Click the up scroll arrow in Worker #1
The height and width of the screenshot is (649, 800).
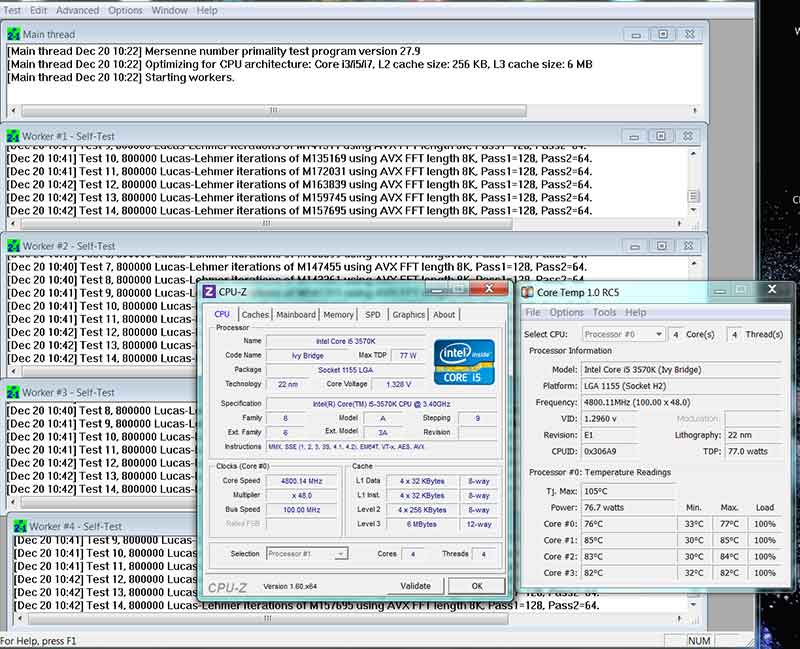point(693,153)
